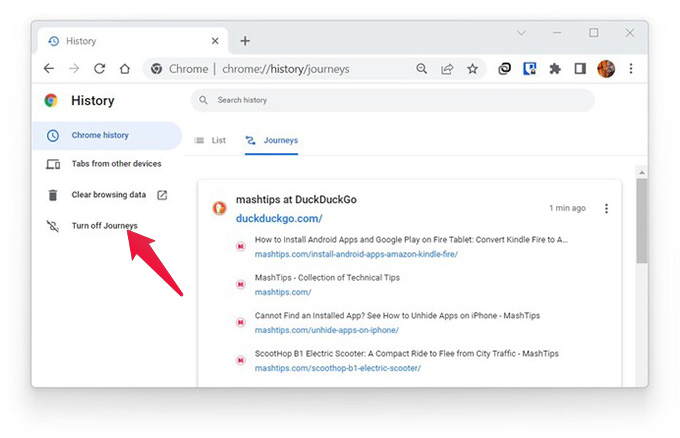The height and width of the screenshot is (438, 680).
Task: Share this page icon
Action: (447, 69)
